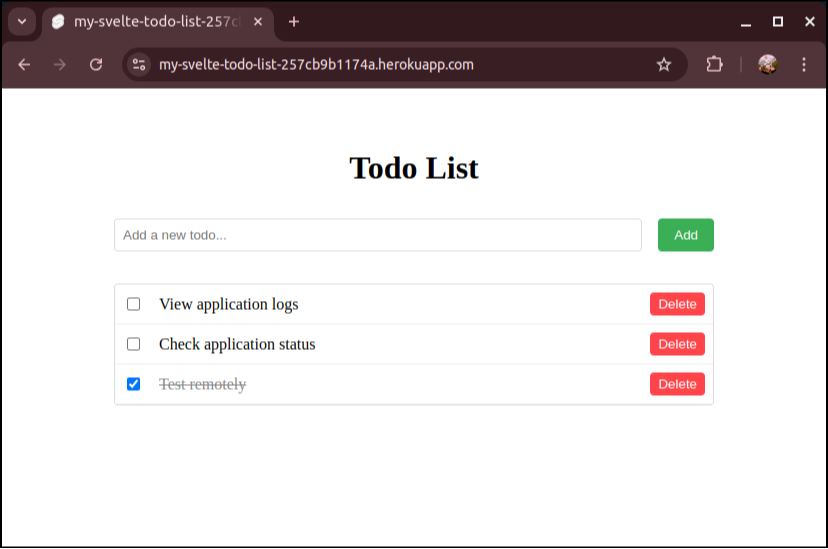Viewport: 828px width, 549px height.
Task: View site information icon in address bar
Action: [139, 64]
